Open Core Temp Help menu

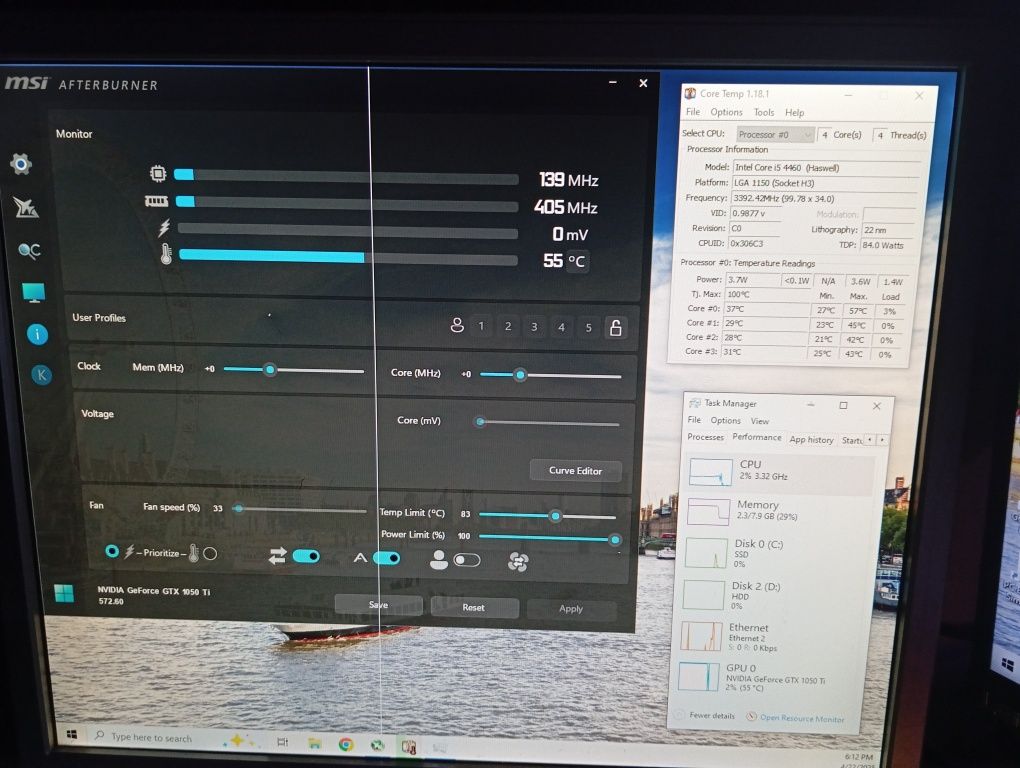(x=794, y=113)
